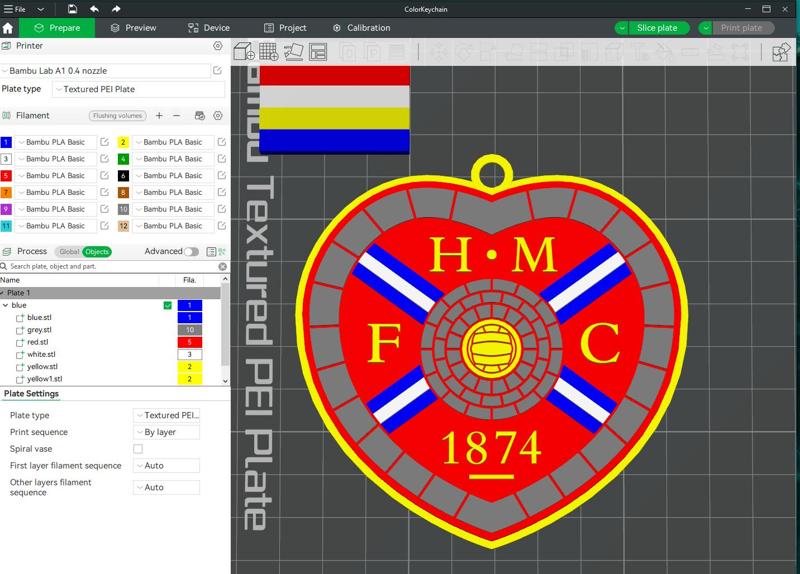Toggle the Advanced settings switch
Viewport: 800px width, 574px height.
click(x=191, y=252)
